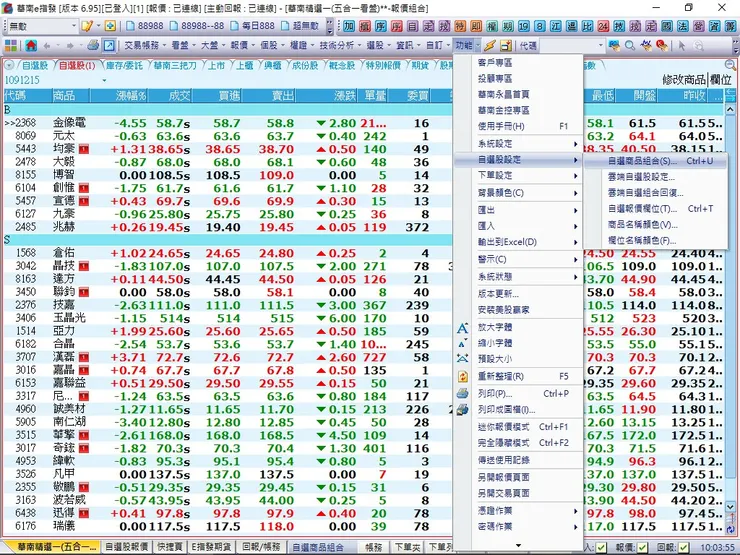Open the 每日888 shortcut link
740x555 pixels.
pyautogui.click(x=252, y=26)
